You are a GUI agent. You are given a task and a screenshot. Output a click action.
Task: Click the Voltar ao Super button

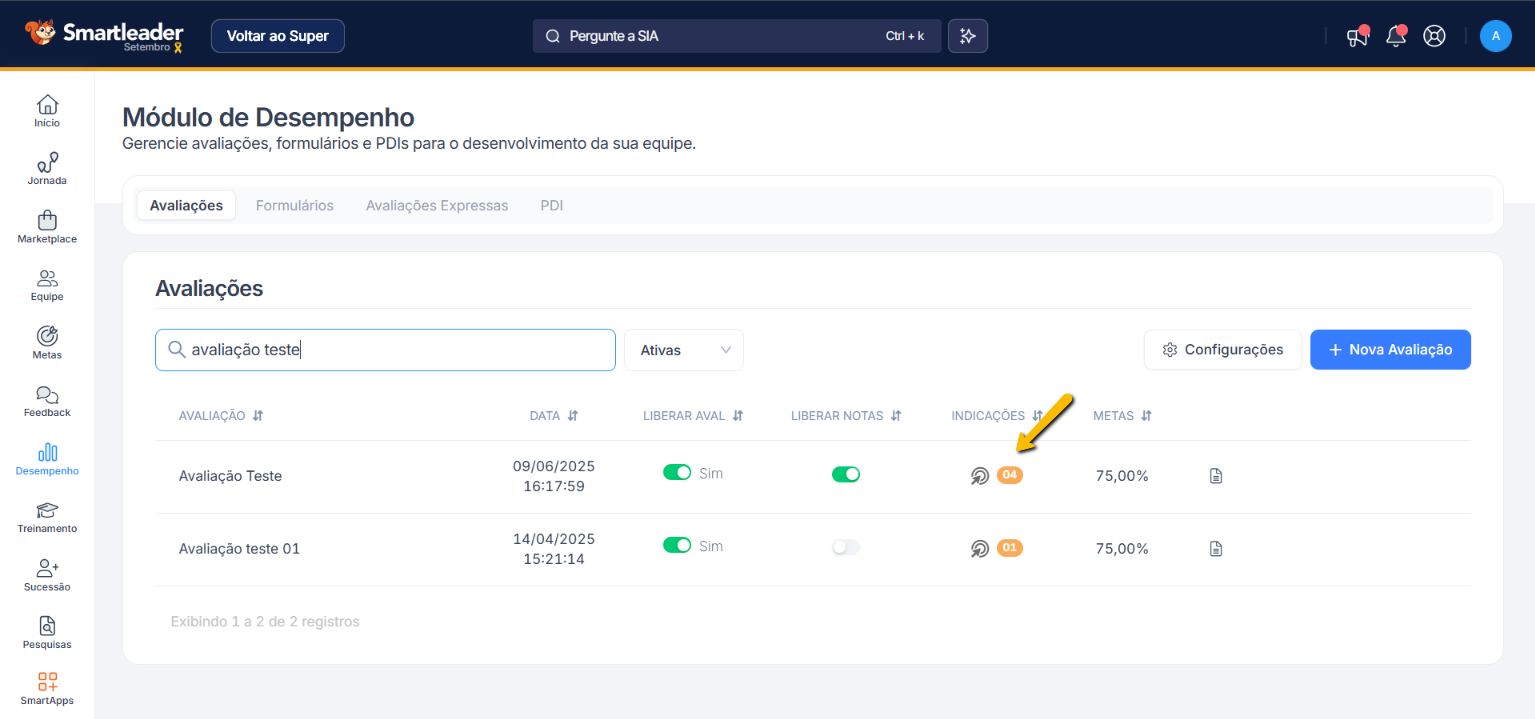pos(277,36)
